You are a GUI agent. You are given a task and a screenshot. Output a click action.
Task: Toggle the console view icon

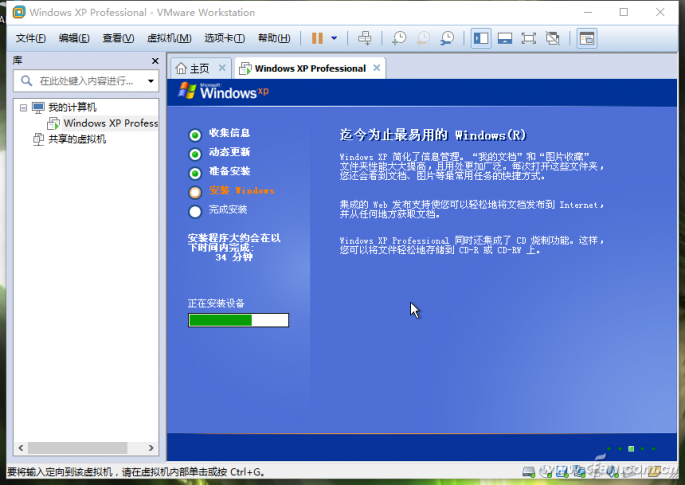587,38
